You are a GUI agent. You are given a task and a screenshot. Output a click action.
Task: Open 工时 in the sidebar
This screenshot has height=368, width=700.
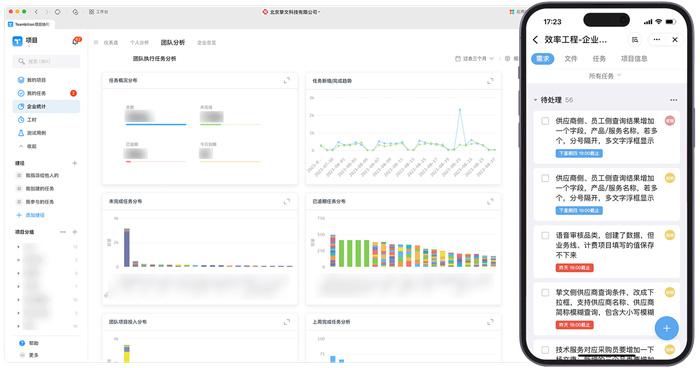(46, 120)
